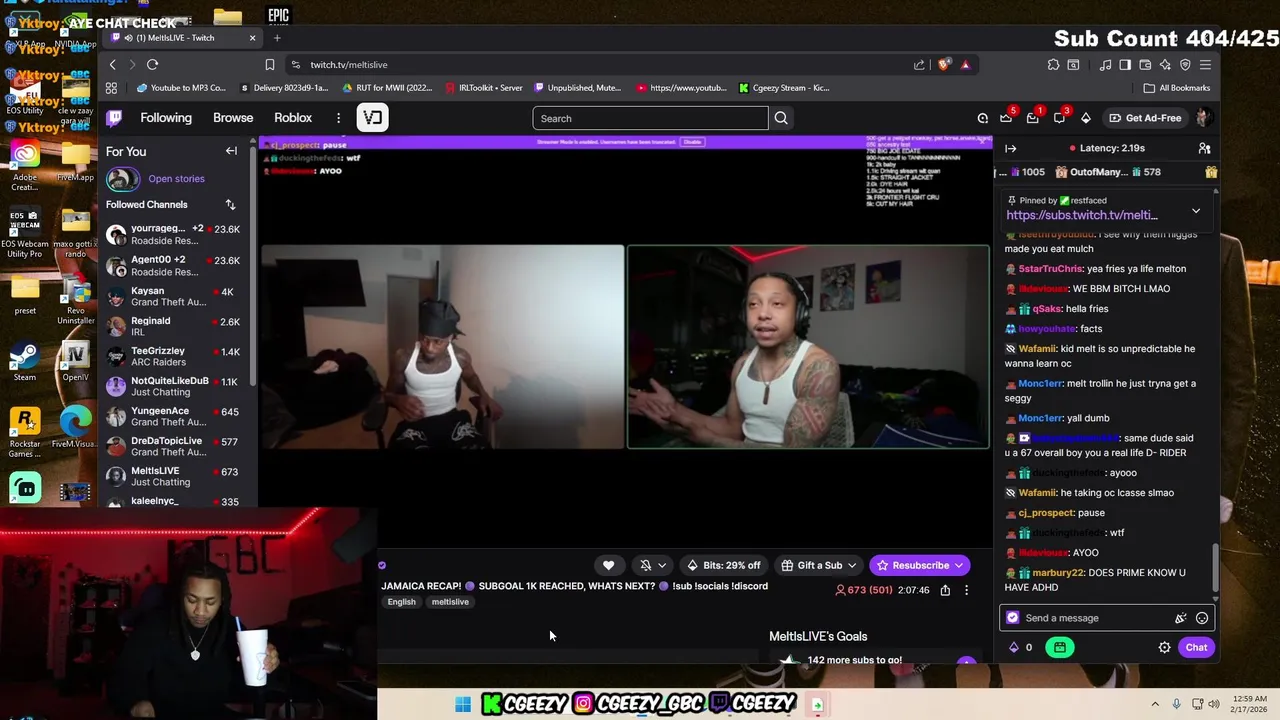Viewport: 1280px width, 720px height.
Task: Open DreDaTopicLive channel in sidebar
Action: tap(175, 446)
